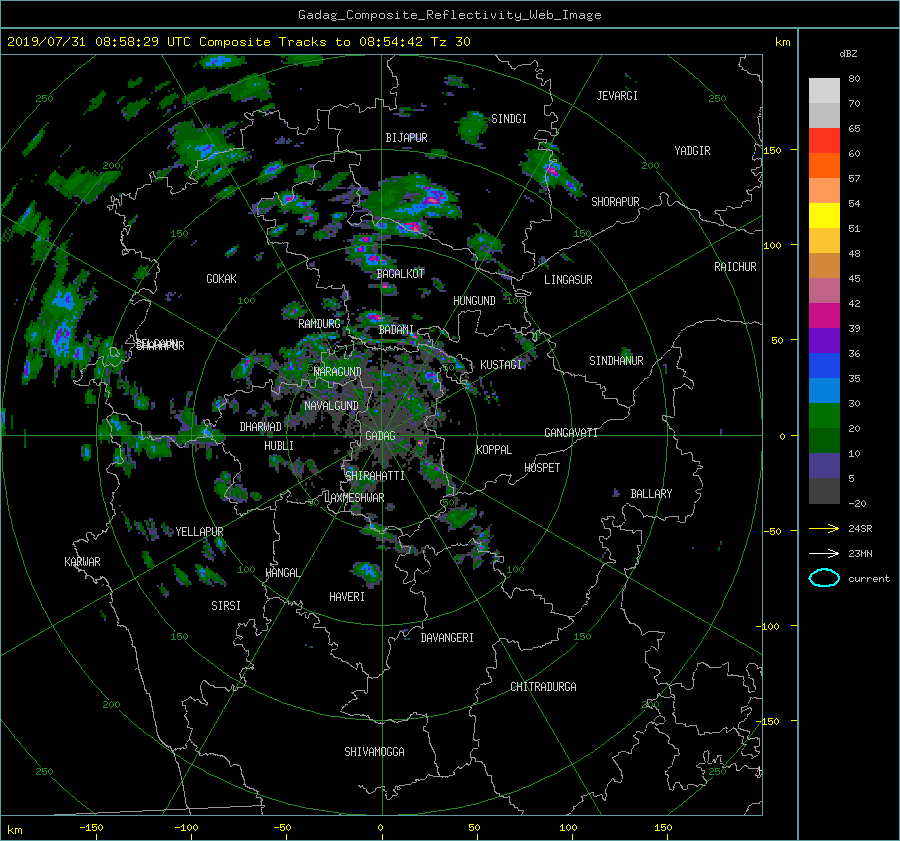The width and height of the screenshot is (900, 841).
Task: Click the YADGIR city label
Action: [x=692, y=151]
